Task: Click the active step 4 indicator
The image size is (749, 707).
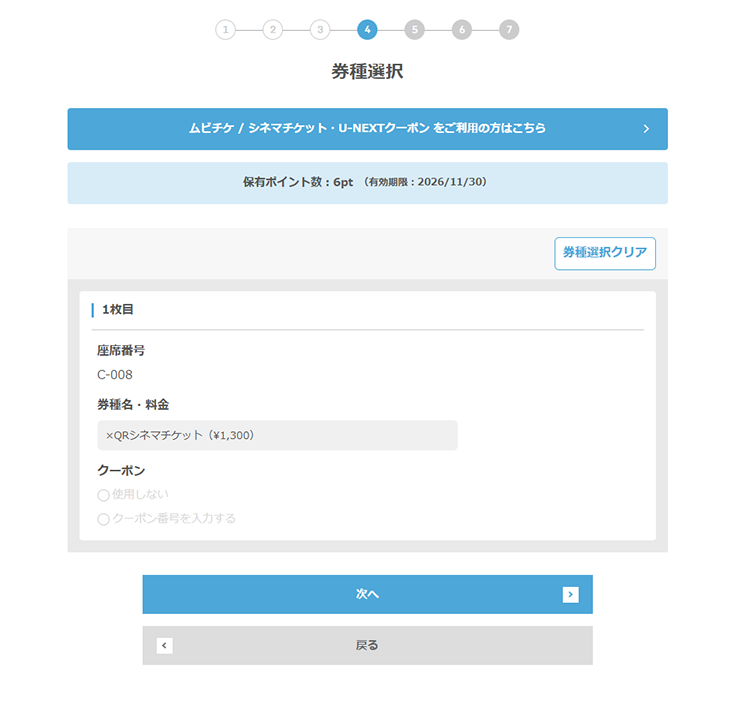Action: pos(367,30)
